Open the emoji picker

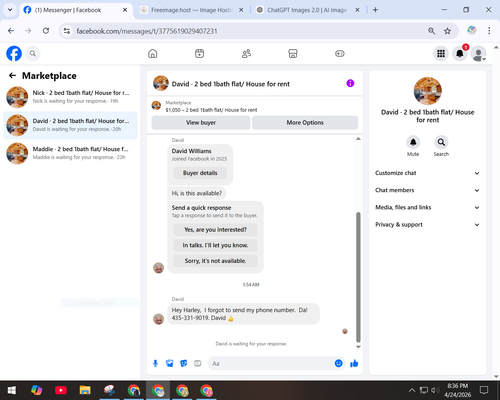pos(338,363)
